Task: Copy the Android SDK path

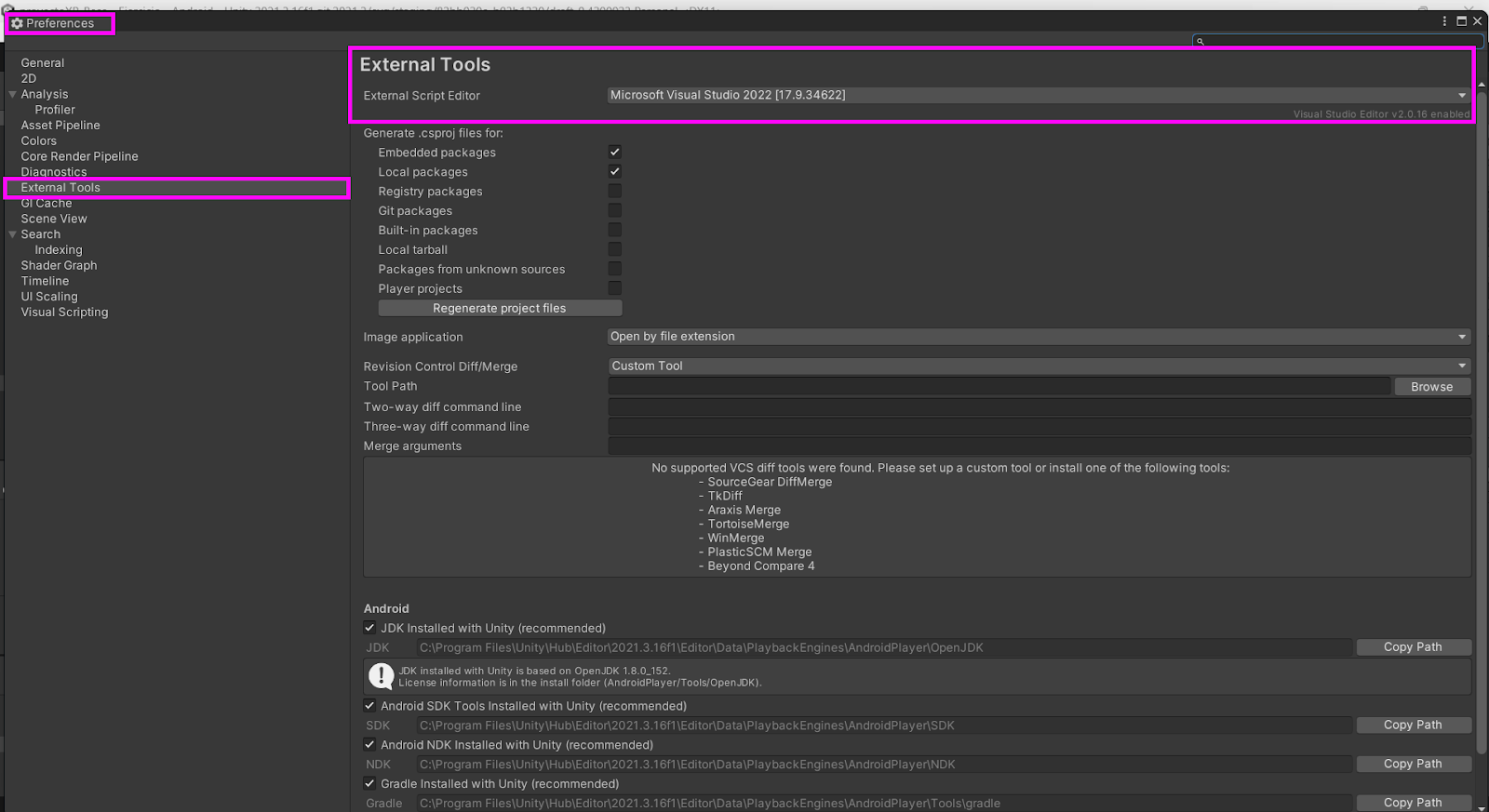Action: click(1413, 725)
